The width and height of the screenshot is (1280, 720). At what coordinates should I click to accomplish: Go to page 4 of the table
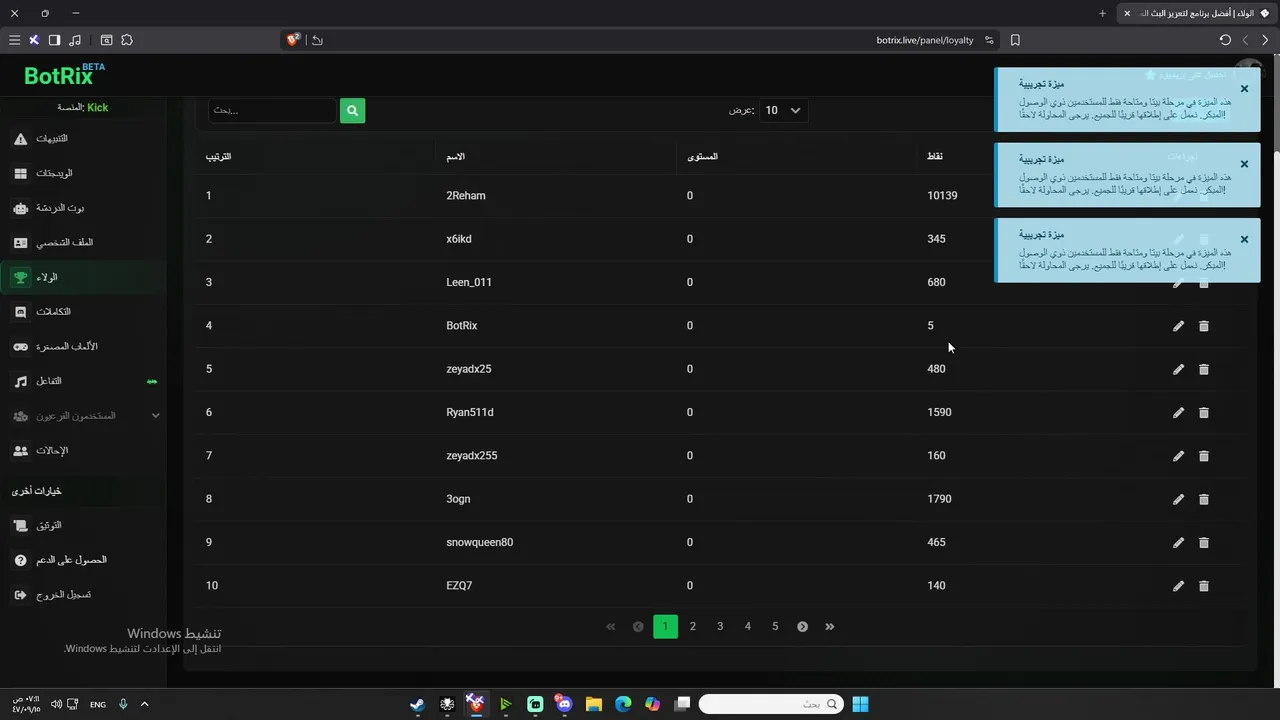pos(747,626)
